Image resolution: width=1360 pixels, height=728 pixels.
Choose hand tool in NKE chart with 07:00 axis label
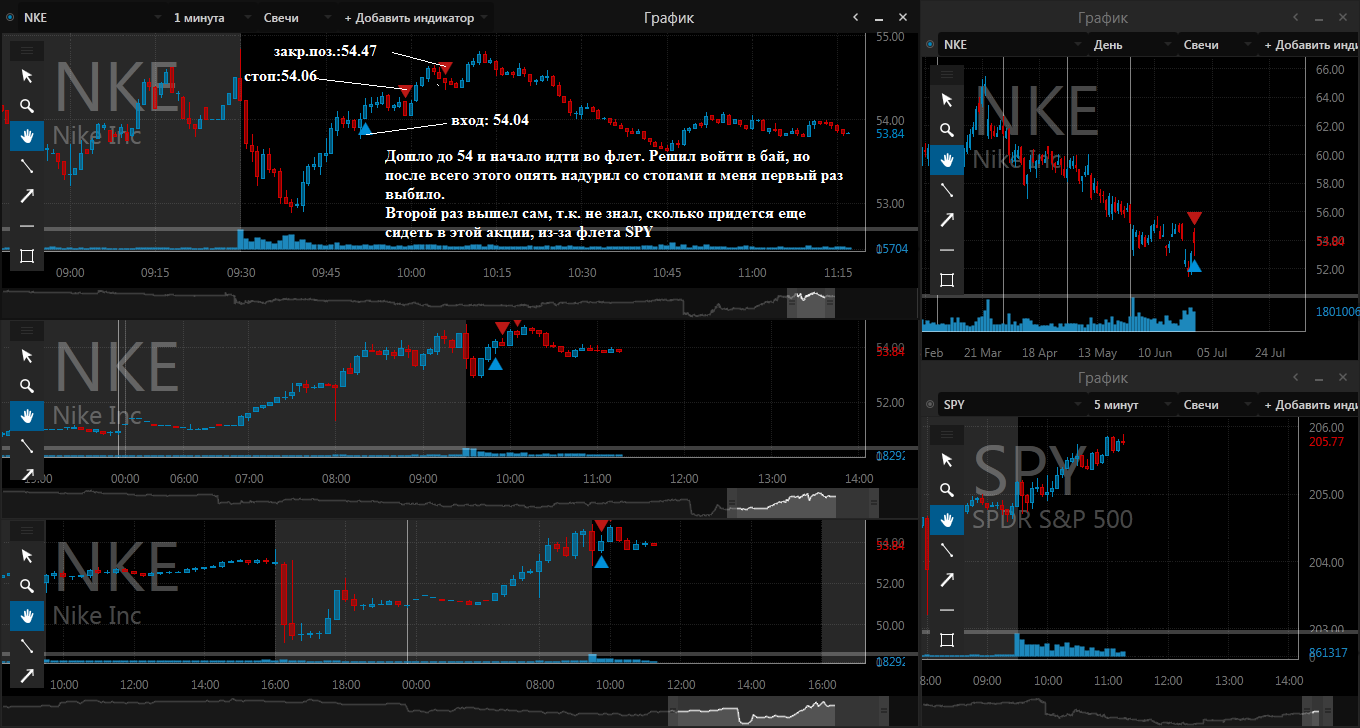27,416
